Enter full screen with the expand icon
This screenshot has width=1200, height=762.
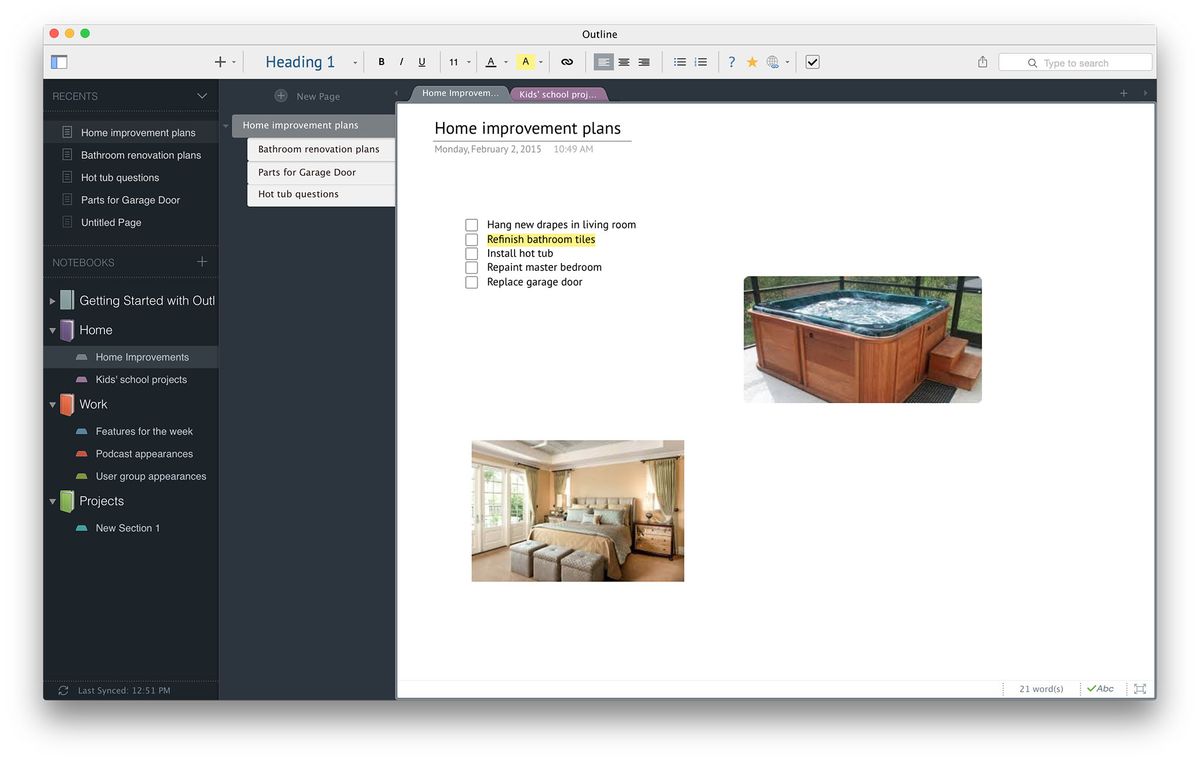coord(1140,688)
